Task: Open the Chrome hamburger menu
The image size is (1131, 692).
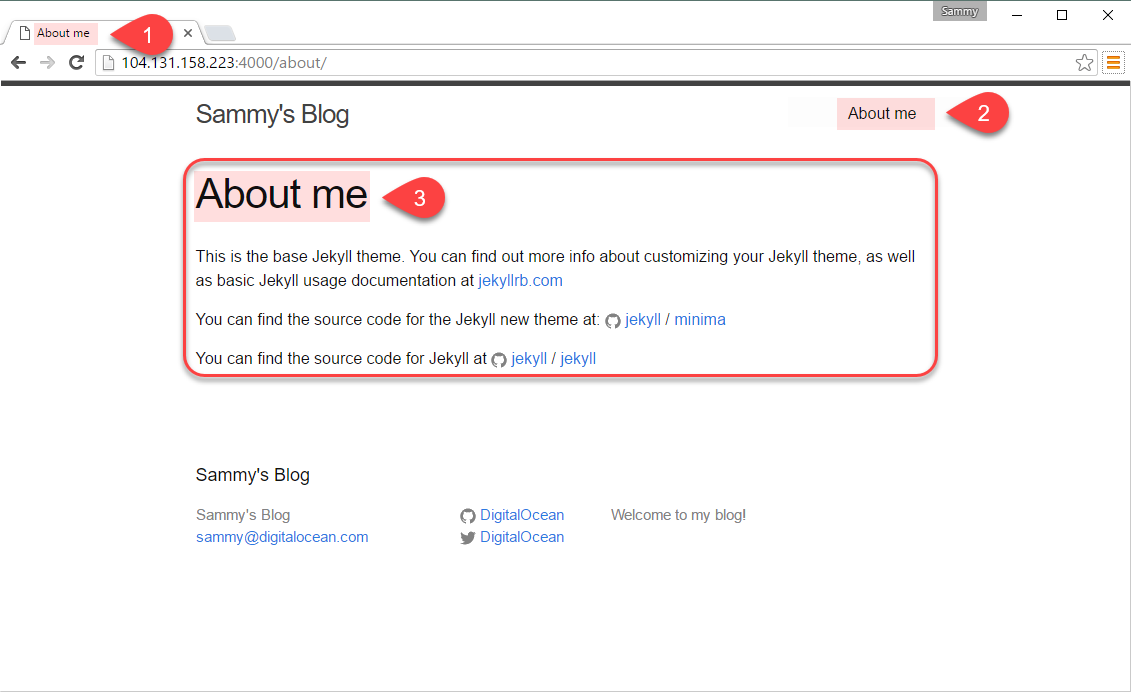Action: [x=1113, y=63]
